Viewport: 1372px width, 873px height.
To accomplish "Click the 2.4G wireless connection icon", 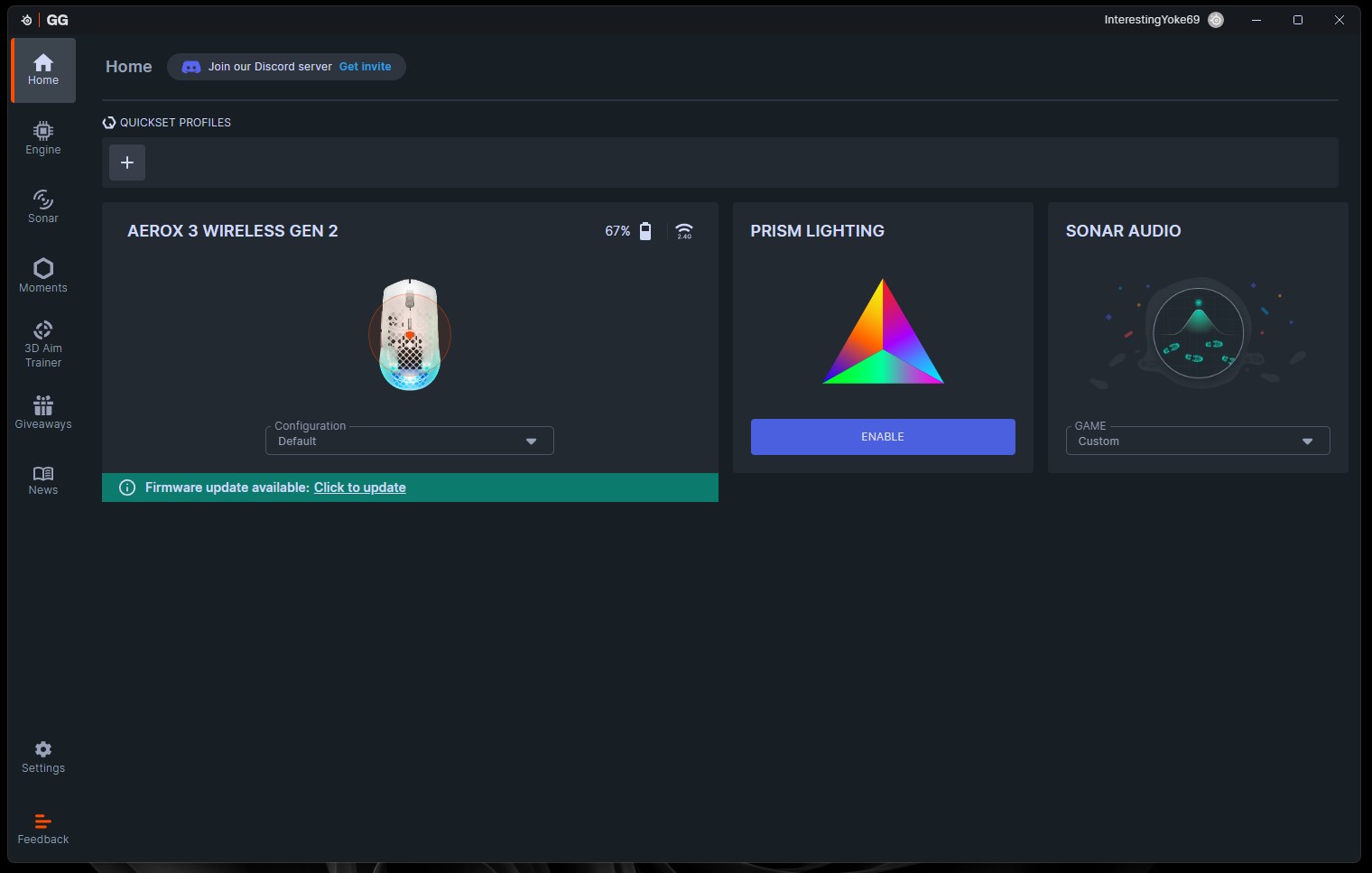I will click(684, 231).
